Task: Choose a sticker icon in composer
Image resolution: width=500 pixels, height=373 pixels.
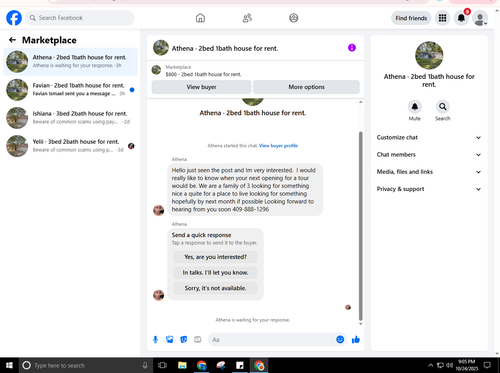Action: point(184,340)
